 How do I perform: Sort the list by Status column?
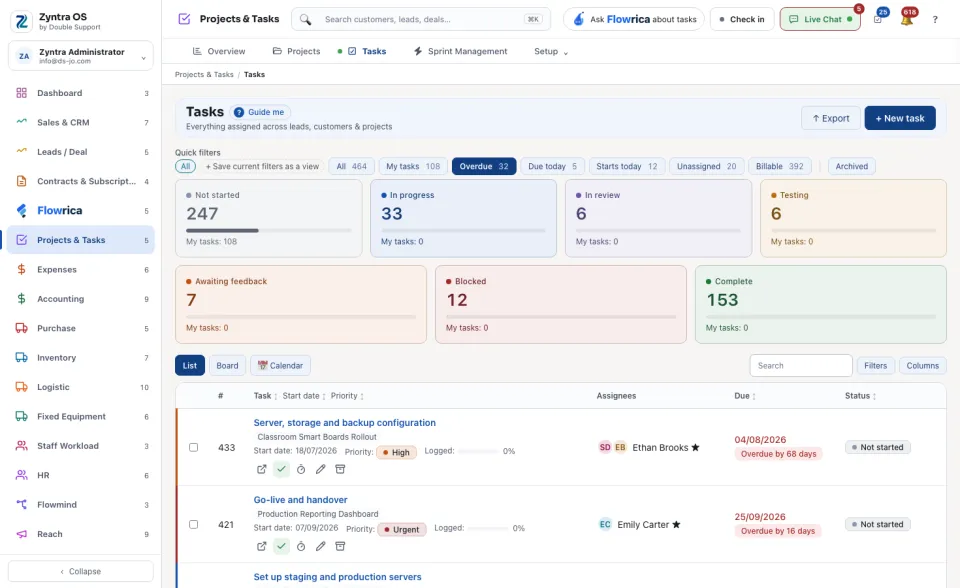click(860, 396)
